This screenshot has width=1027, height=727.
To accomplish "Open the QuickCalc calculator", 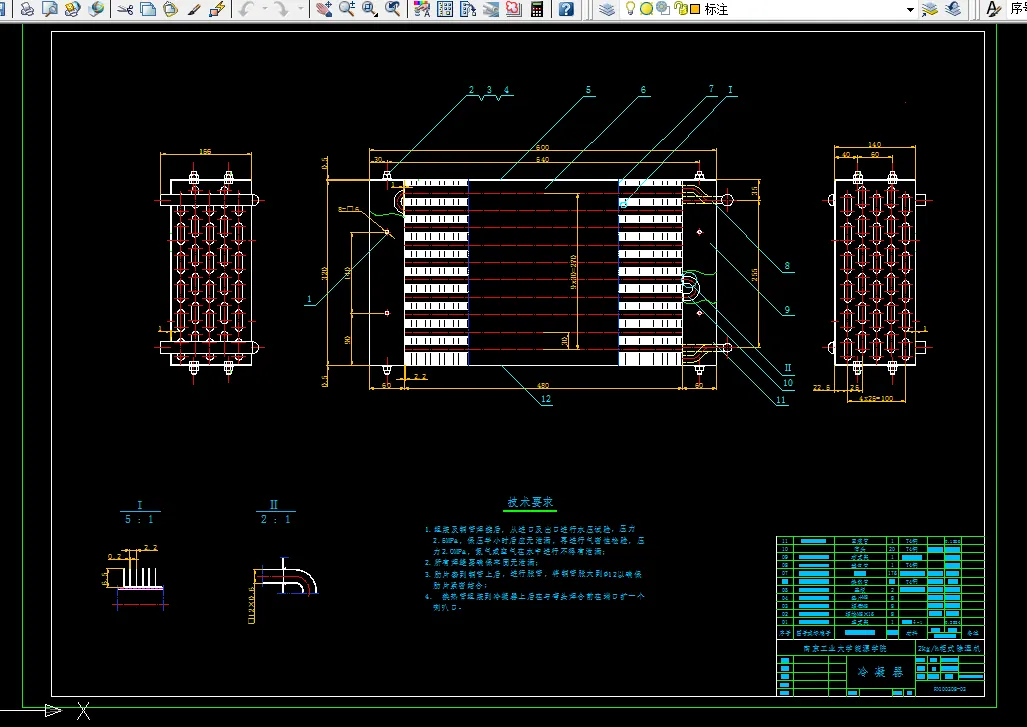I will [537, 9].
